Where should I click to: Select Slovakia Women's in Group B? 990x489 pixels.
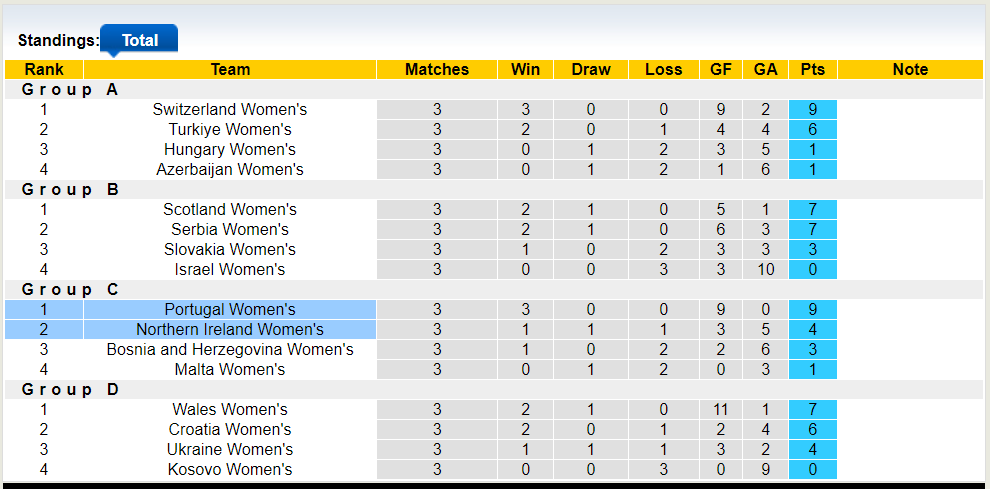(230, 250)
